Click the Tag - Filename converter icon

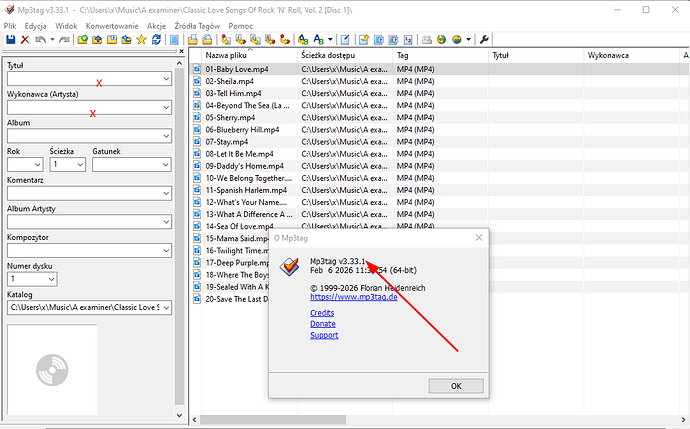tap(226, 40)
